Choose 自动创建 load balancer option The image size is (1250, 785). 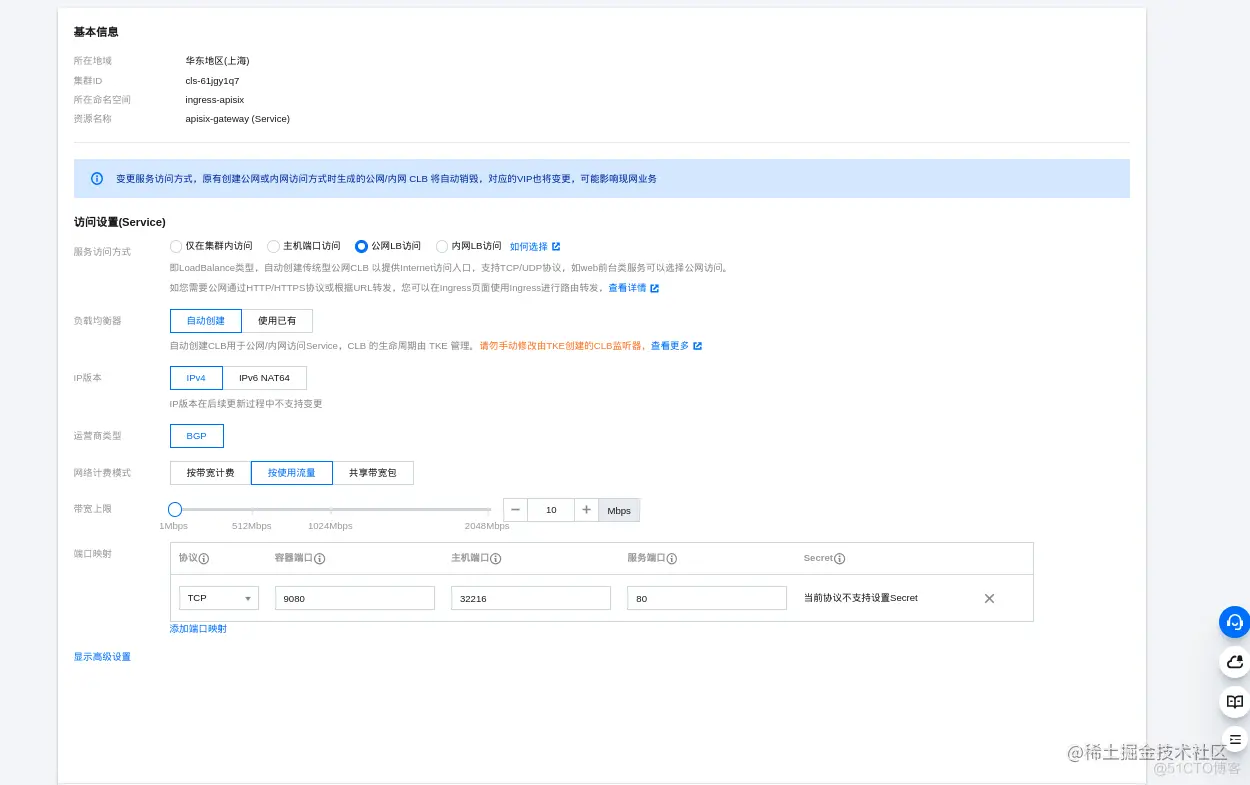[206, 321]
